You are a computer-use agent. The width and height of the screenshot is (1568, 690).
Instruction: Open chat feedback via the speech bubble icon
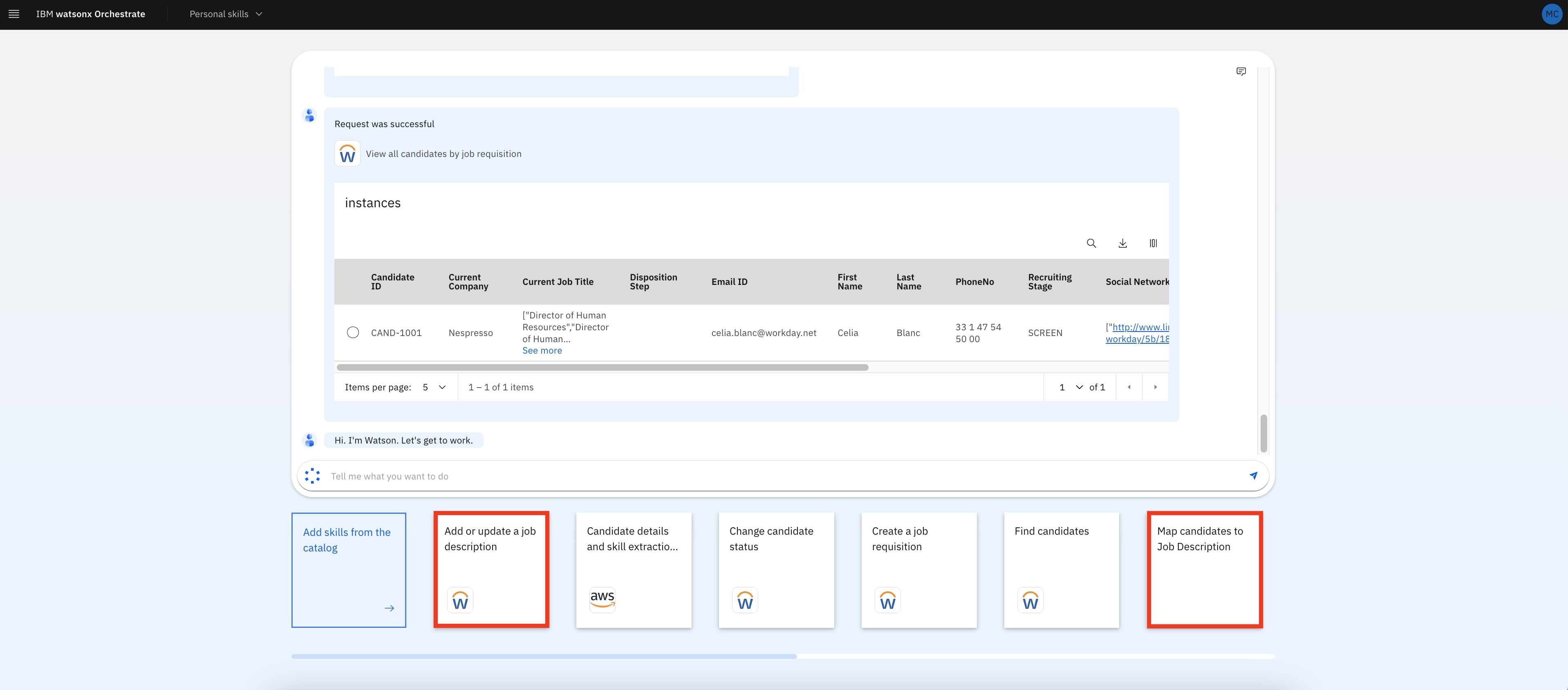click(x=1241, y=71)
